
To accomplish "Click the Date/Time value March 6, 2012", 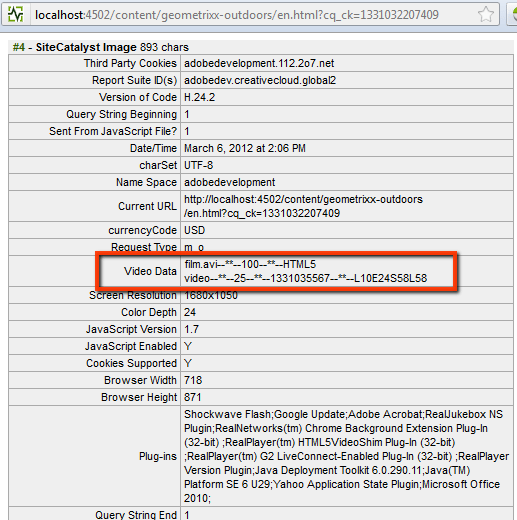I will coord(245,148).
